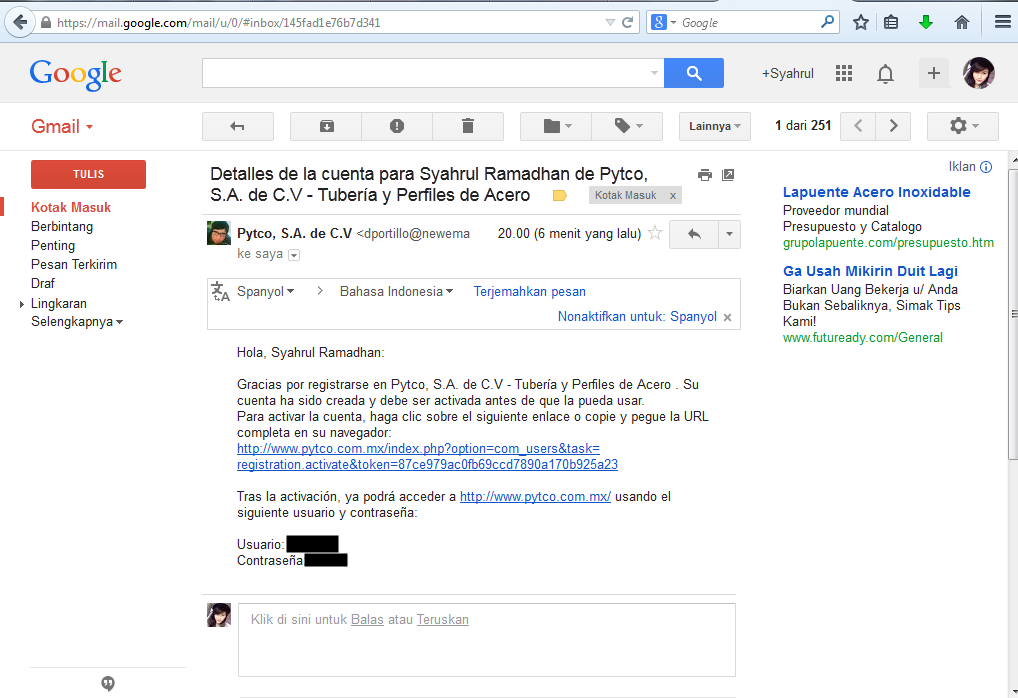Click Teruskan in the reply box
The height and width of the screenshot is (698, 1018).
(443, 619)
